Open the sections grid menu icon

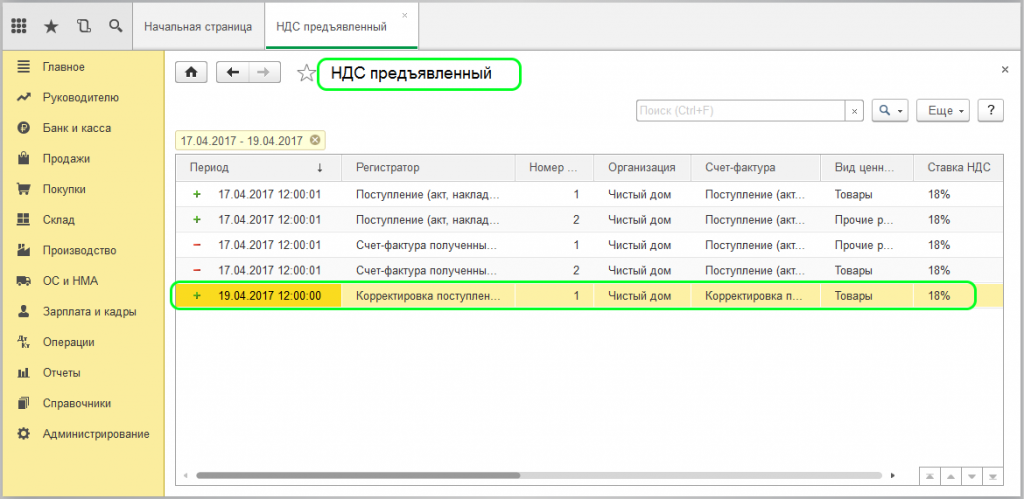(19, 26)
